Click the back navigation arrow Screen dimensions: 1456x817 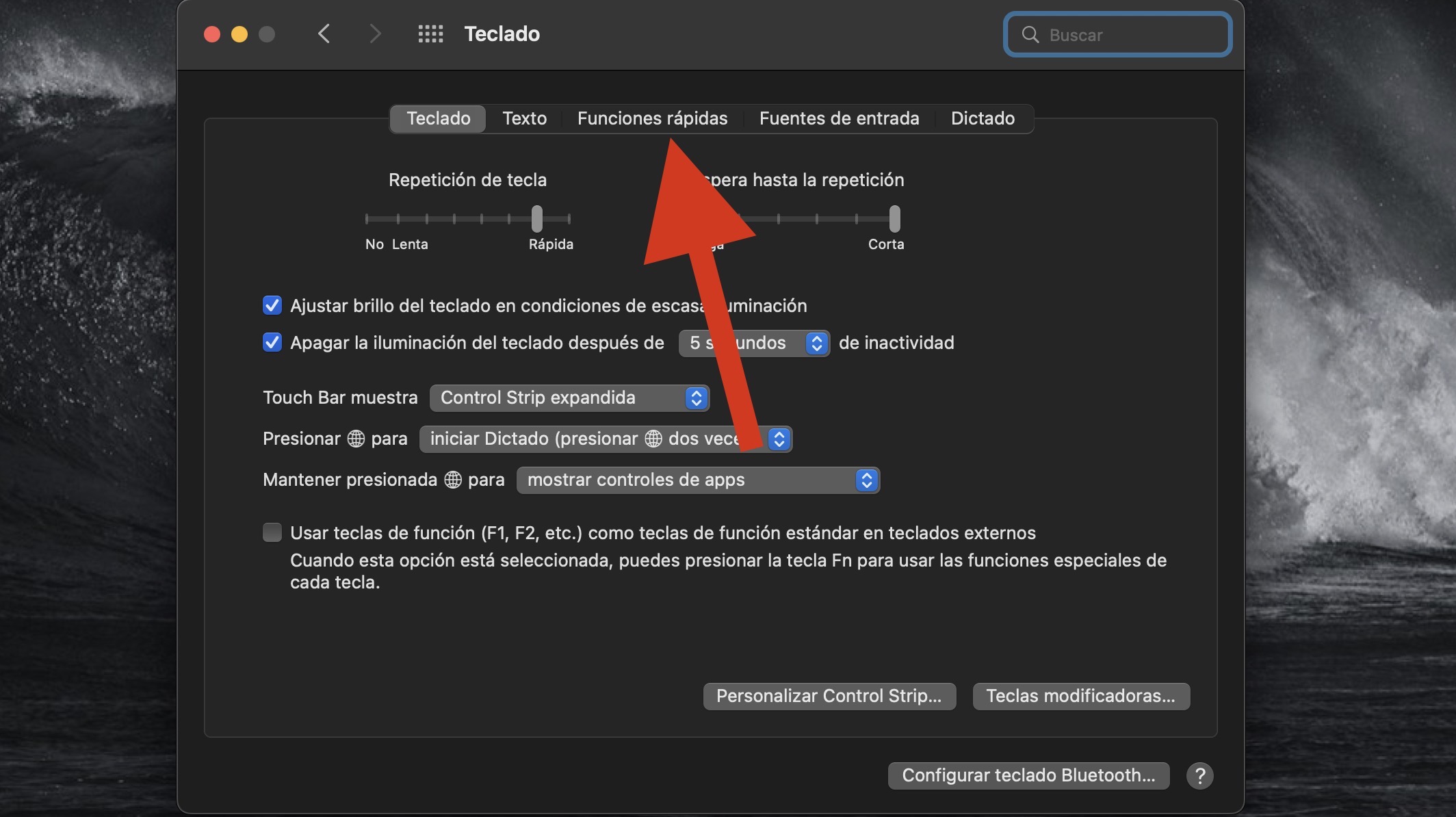click(x=324, y=34)
